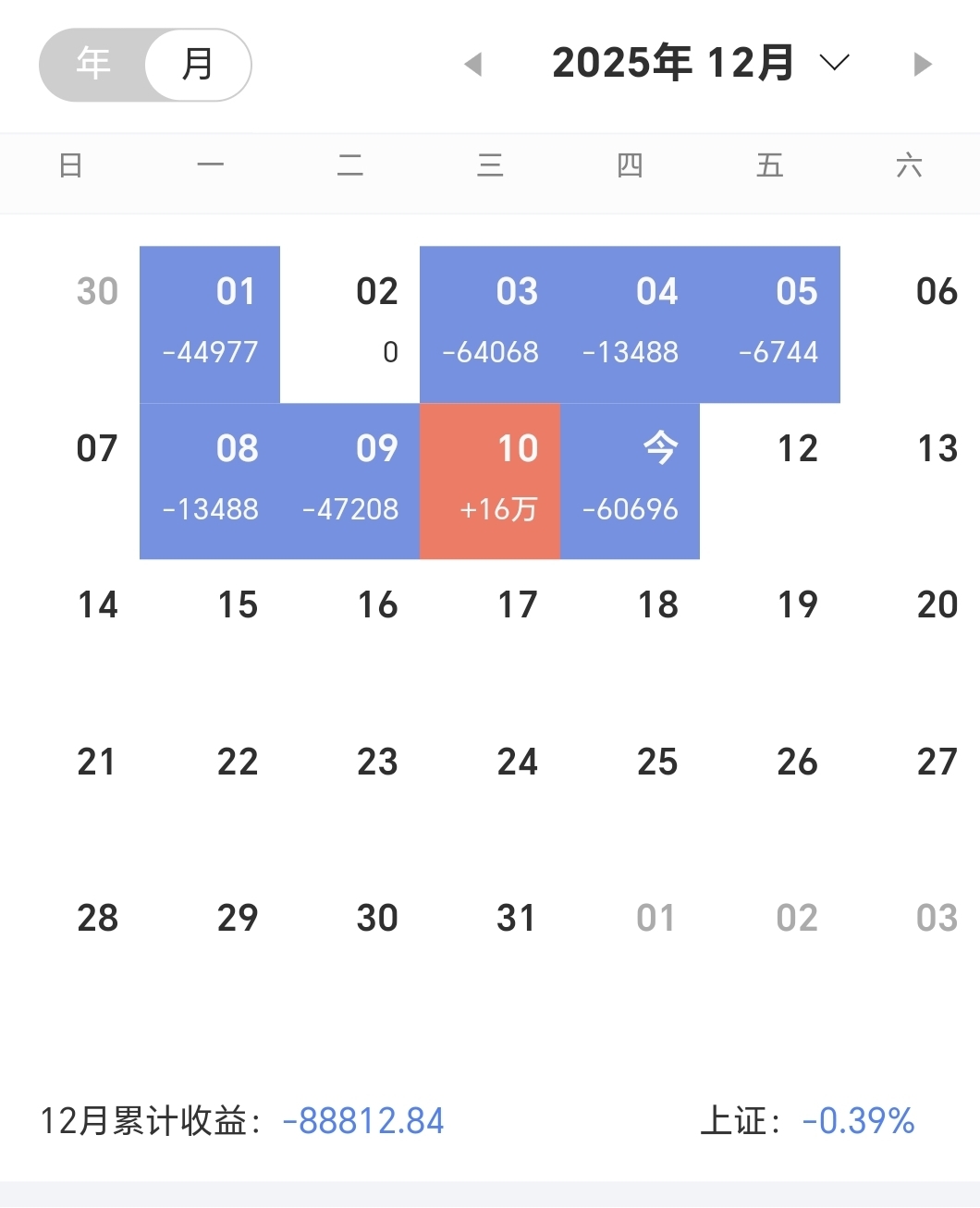Choose December 02 with 0 profit

click(350, 324)
